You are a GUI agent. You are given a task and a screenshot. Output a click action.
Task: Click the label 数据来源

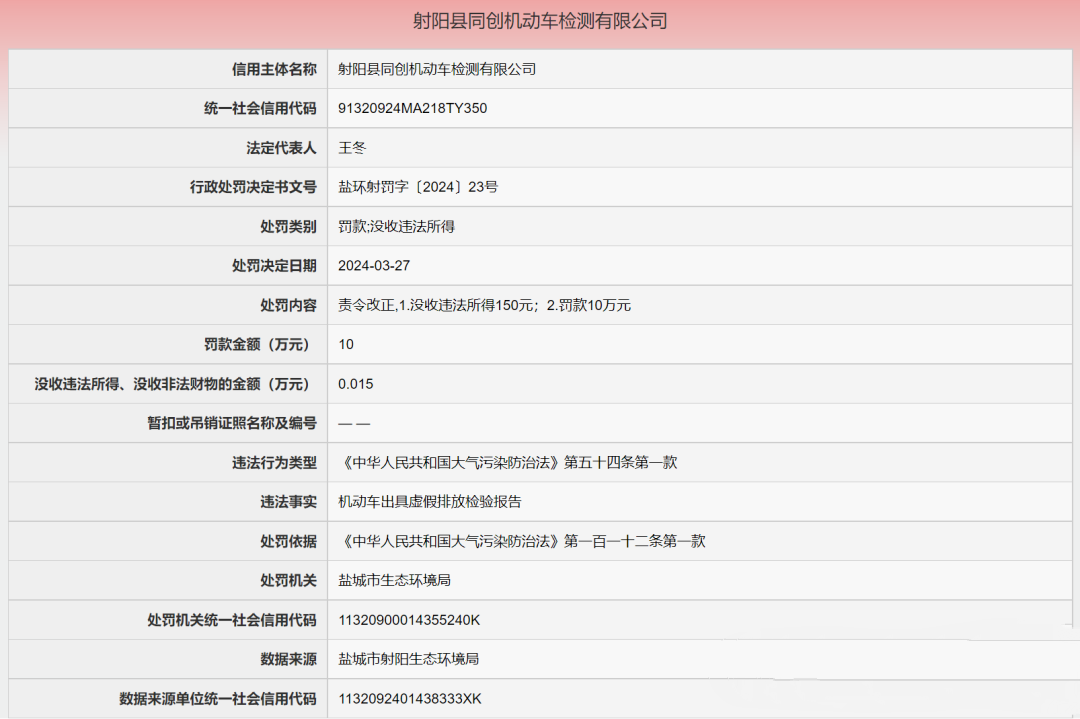(x=288, y=659)
